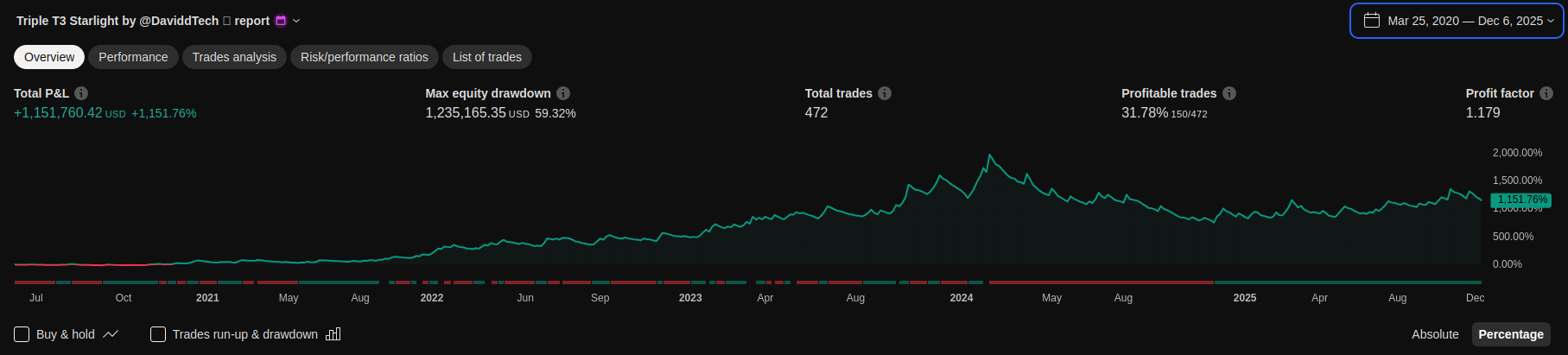The width and height of the screenshot is (1568, 355).
Task: Click the info icon next to Profitable trades
Action: pos(1229,93)
